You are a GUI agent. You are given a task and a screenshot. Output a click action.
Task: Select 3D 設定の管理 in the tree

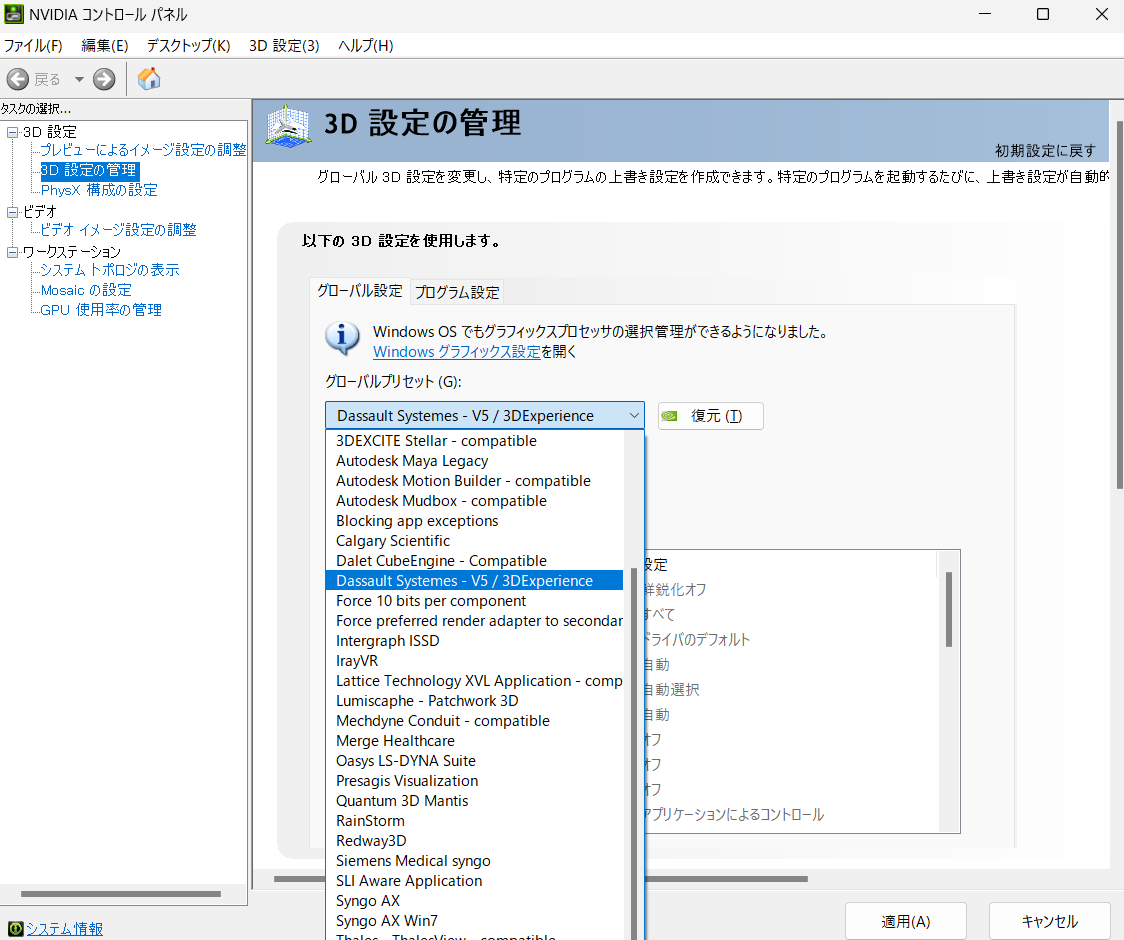(90, 170)
